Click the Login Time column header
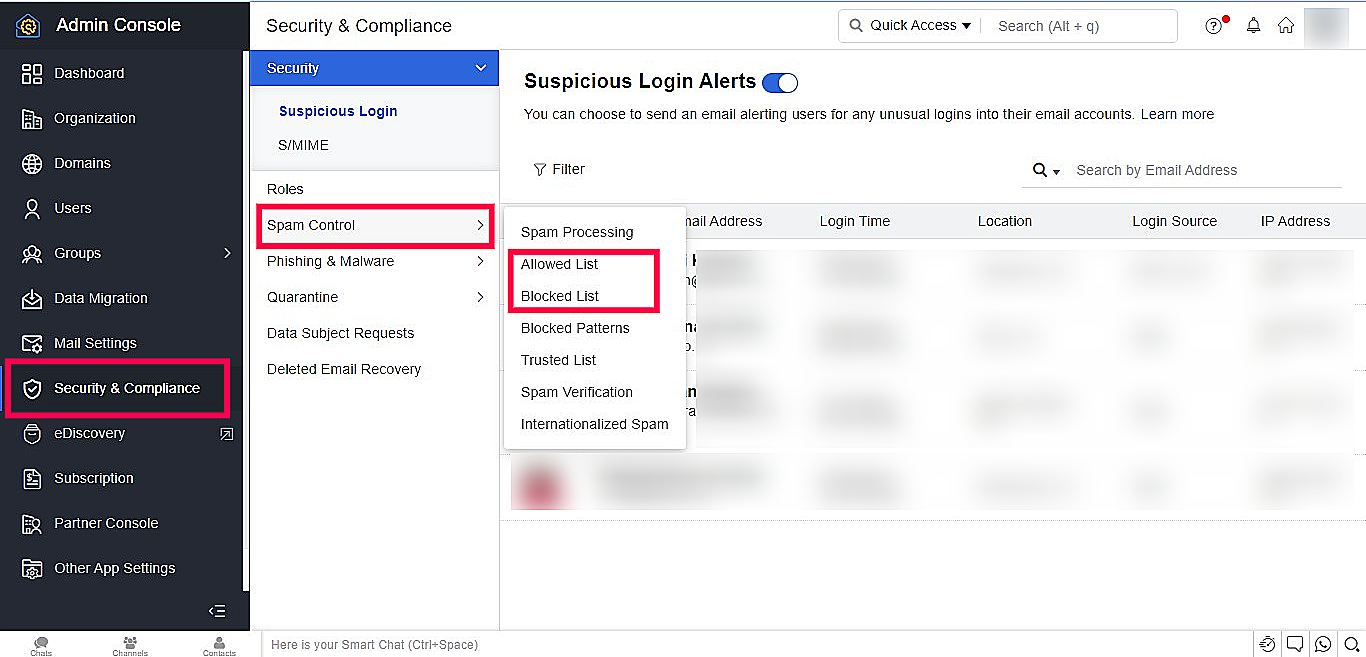 click(854, 221)
